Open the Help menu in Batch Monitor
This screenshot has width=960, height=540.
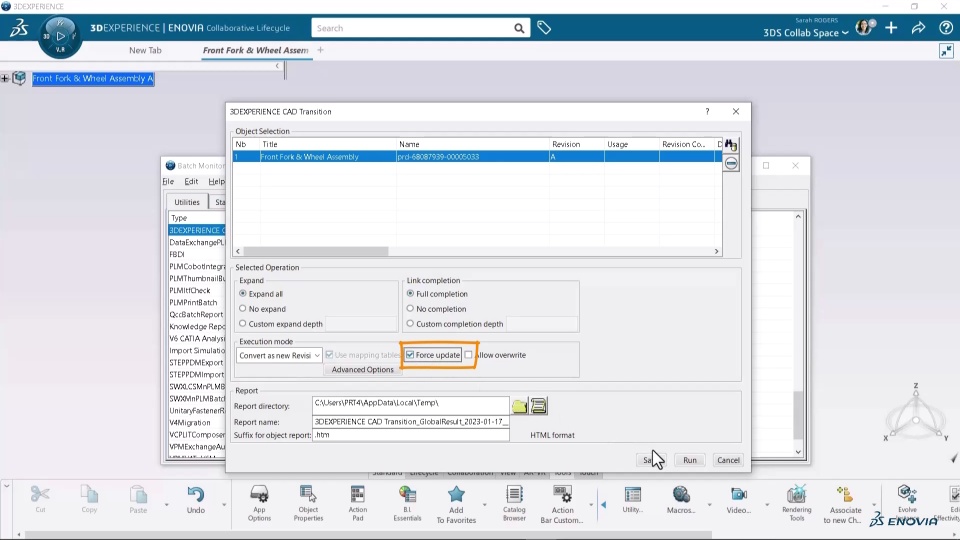coord(216,182)
